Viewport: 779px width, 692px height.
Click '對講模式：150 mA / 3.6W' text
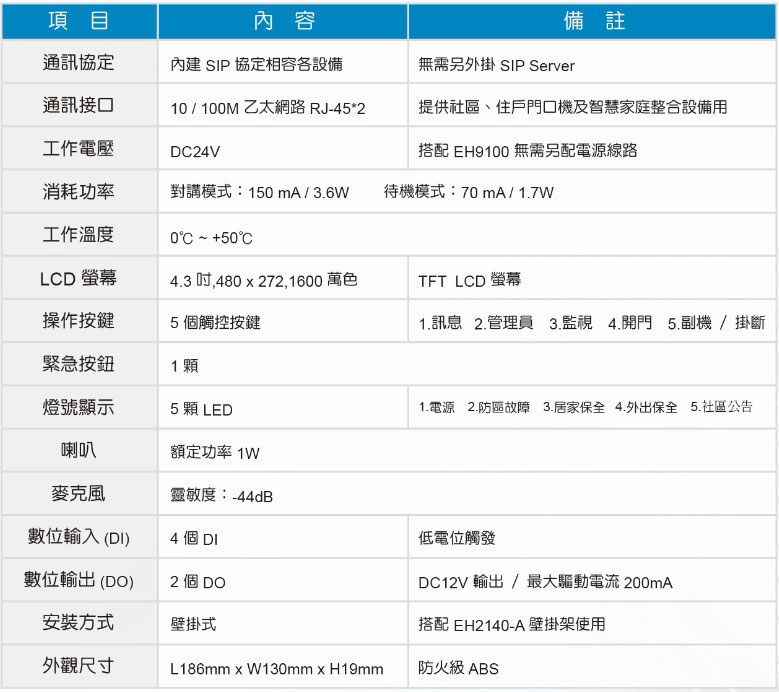(x=259, y=192)
